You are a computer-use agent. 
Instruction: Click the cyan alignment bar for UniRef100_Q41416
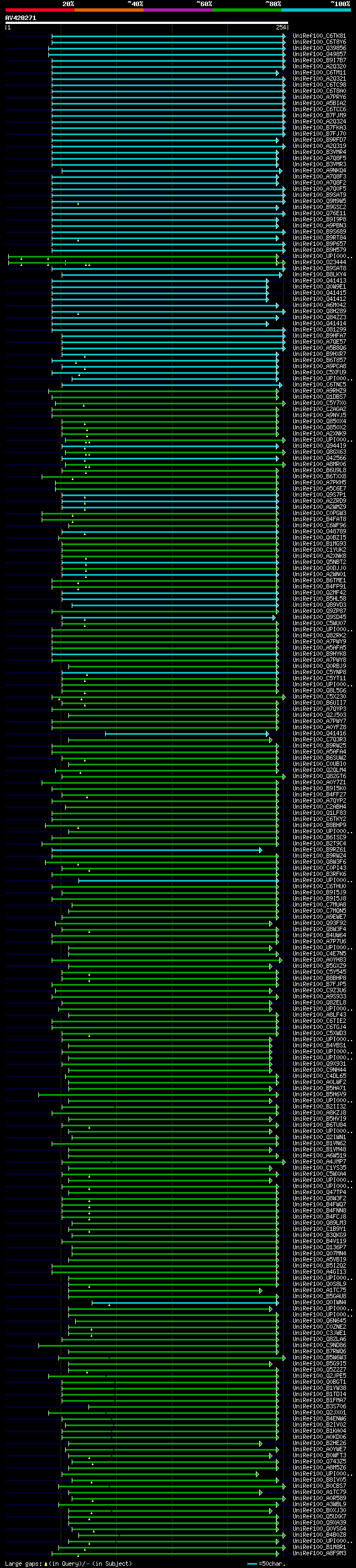187,734
